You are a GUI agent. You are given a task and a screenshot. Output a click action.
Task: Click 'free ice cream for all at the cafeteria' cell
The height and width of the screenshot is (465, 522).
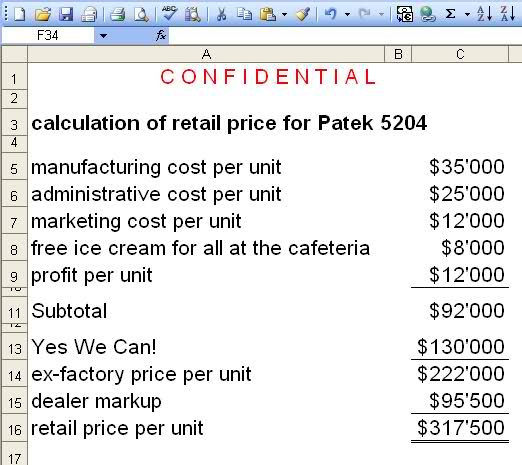click(x=206, y=248)
